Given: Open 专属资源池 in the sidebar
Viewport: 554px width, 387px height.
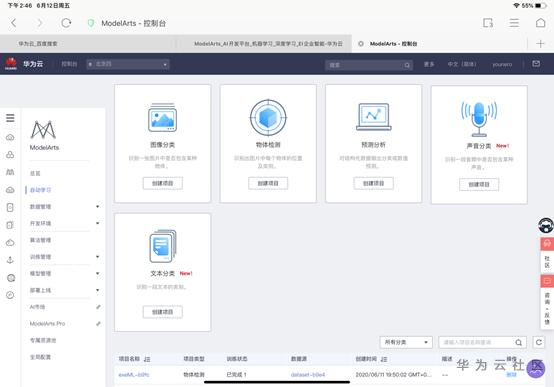Looking at the screenshot, I should click(43, 340).
